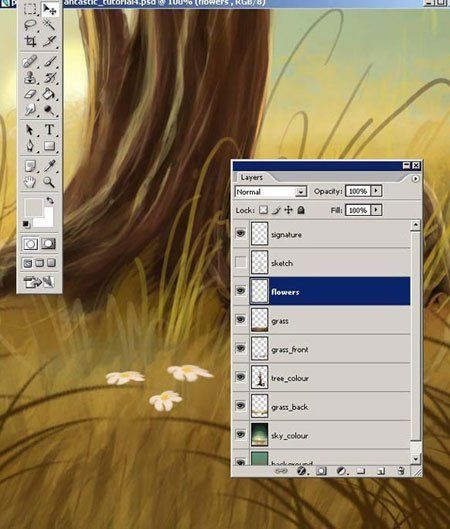
Task: Create a new layer
Action: click(x=381, y=471)
